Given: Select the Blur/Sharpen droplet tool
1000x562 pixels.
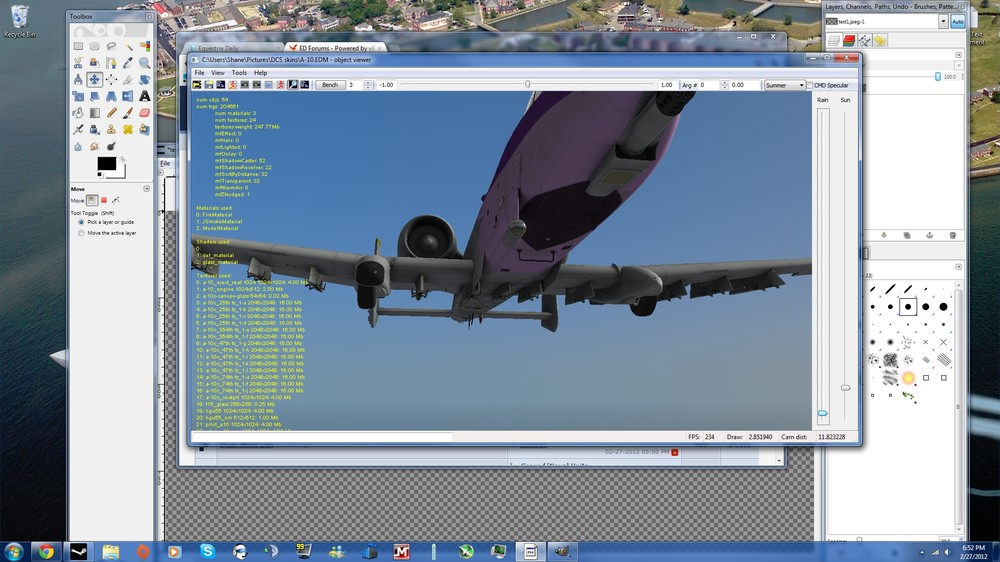Looking at the screenshot, I should click(x=78, y=146).
